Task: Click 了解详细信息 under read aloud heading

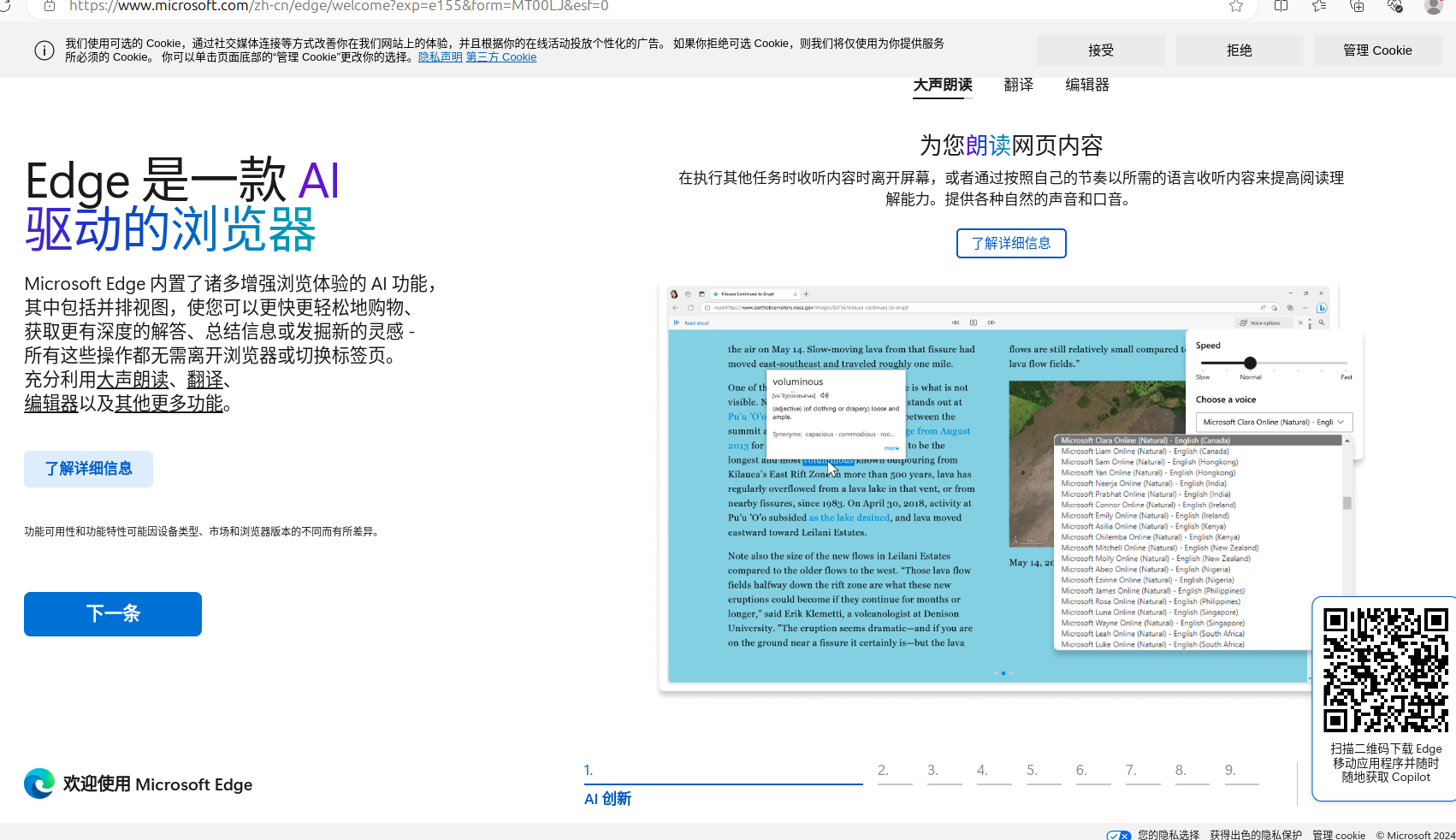Action: pyautogui.click(x=1011, y=243)
